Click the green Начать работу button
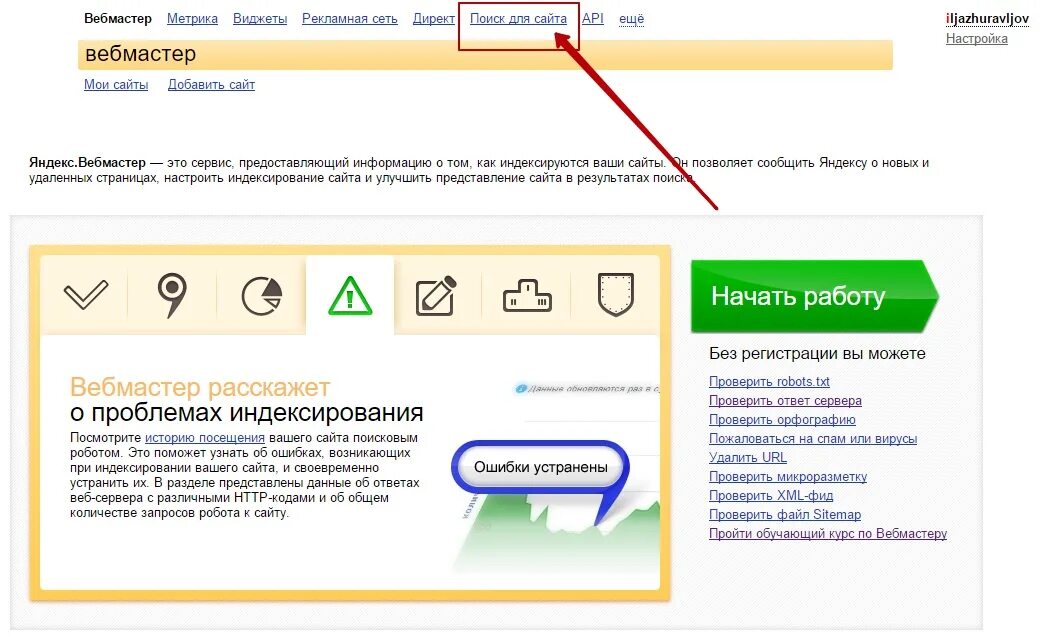 click(814, 296)
